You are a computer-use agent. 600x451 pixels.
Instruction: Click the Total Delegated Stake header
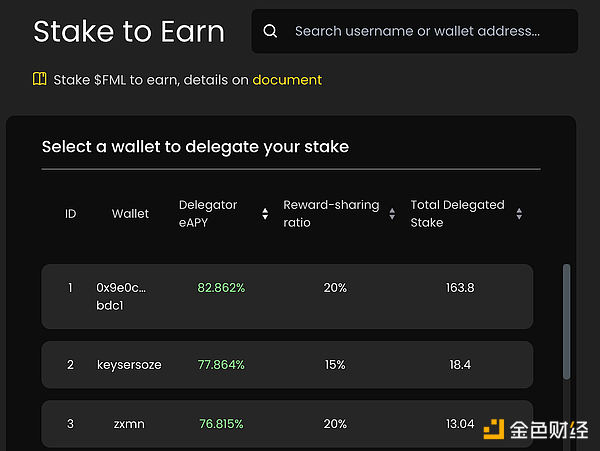[457, 213]
